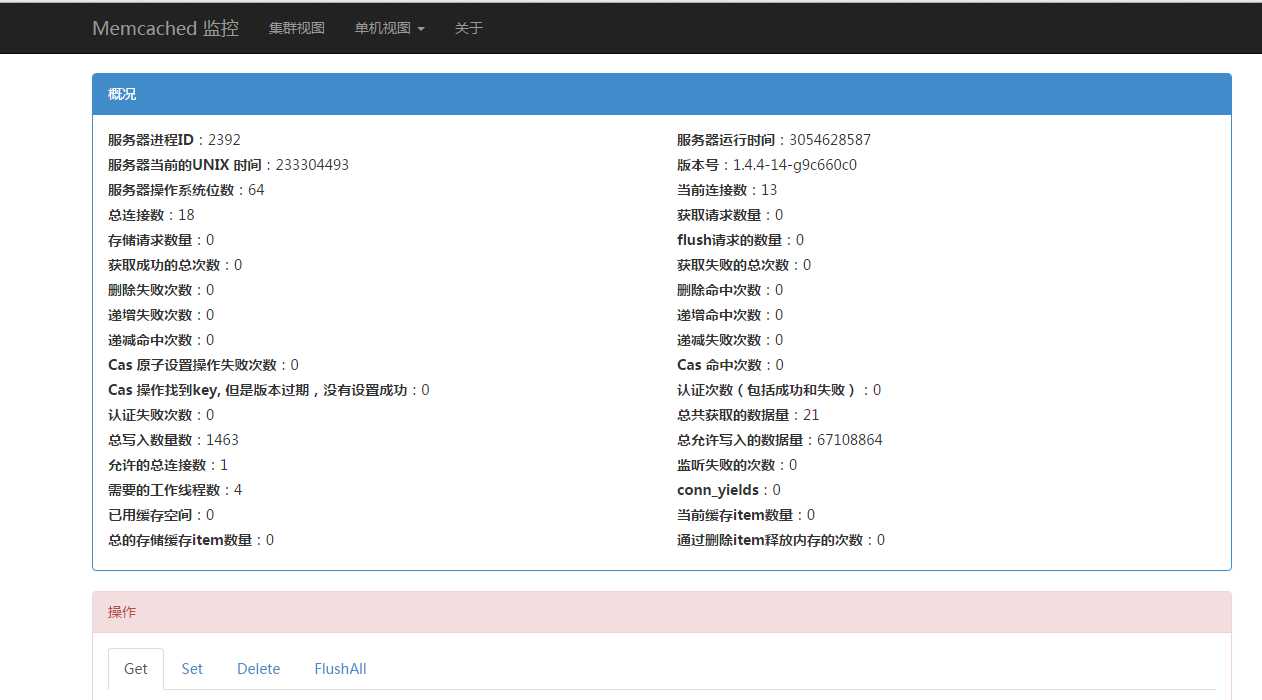This screenshot has height=700, width=1262.
Task: Click the 总连接数 value 18
Action: 186,215
